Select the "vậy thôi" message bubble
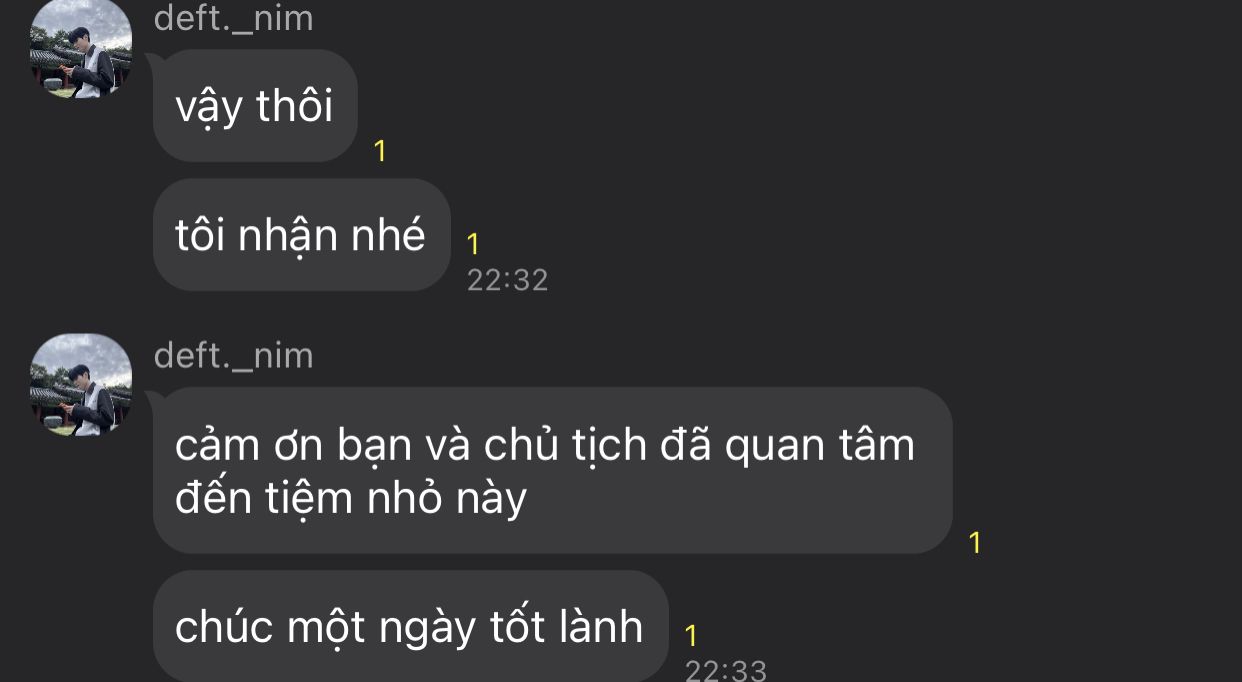 point(255,106)
